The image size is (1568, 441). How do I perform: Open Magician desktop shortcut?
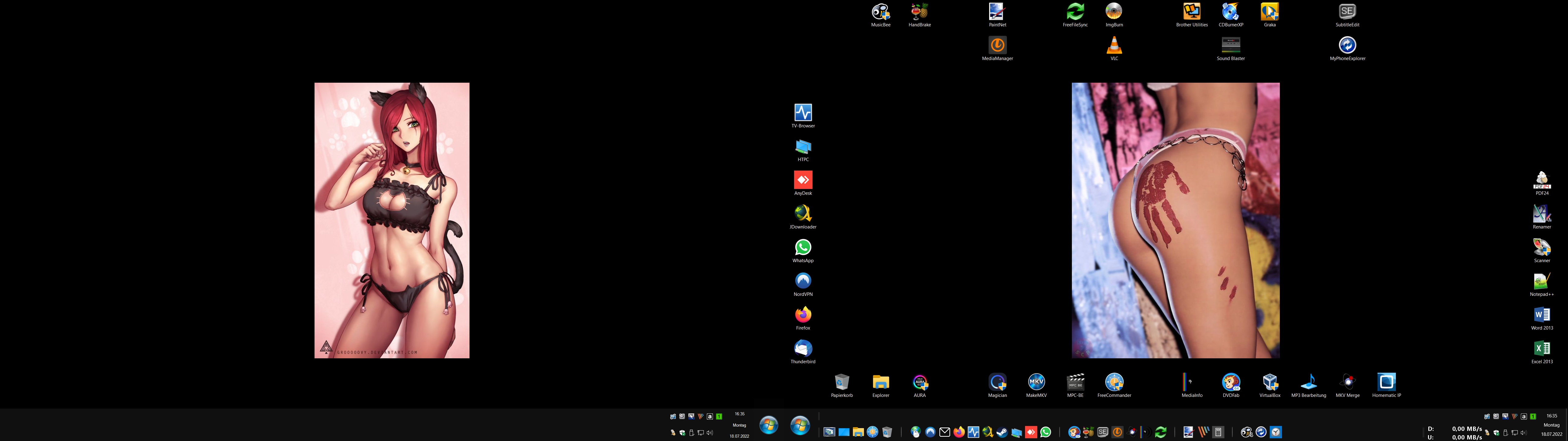[x=997, y=386]
